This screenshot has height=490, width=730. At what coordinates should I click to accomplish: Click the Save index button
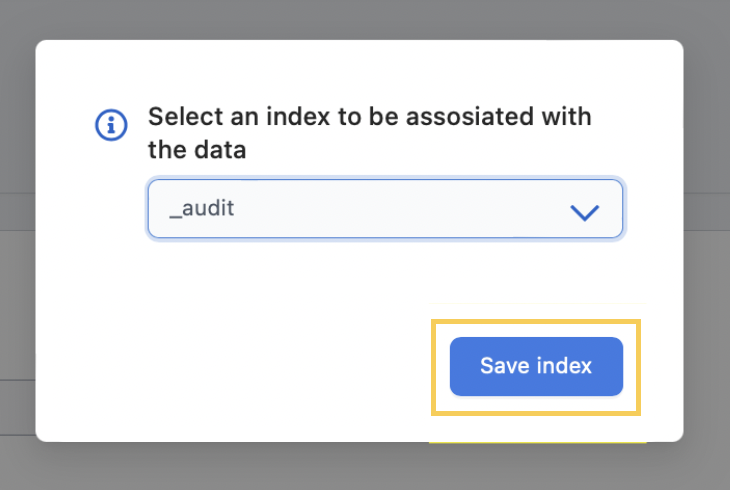pos(536,366)
